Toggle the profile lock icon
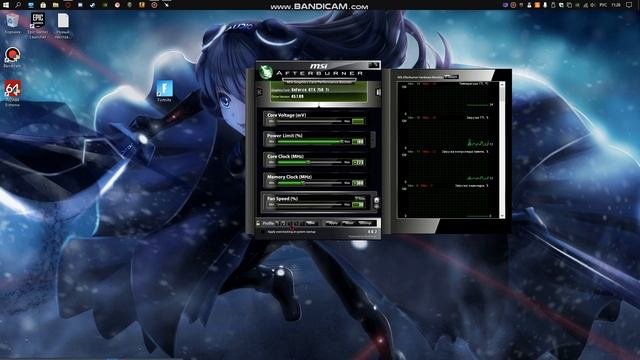This screenshot has height=360, width=640. [x=258, y=223]
